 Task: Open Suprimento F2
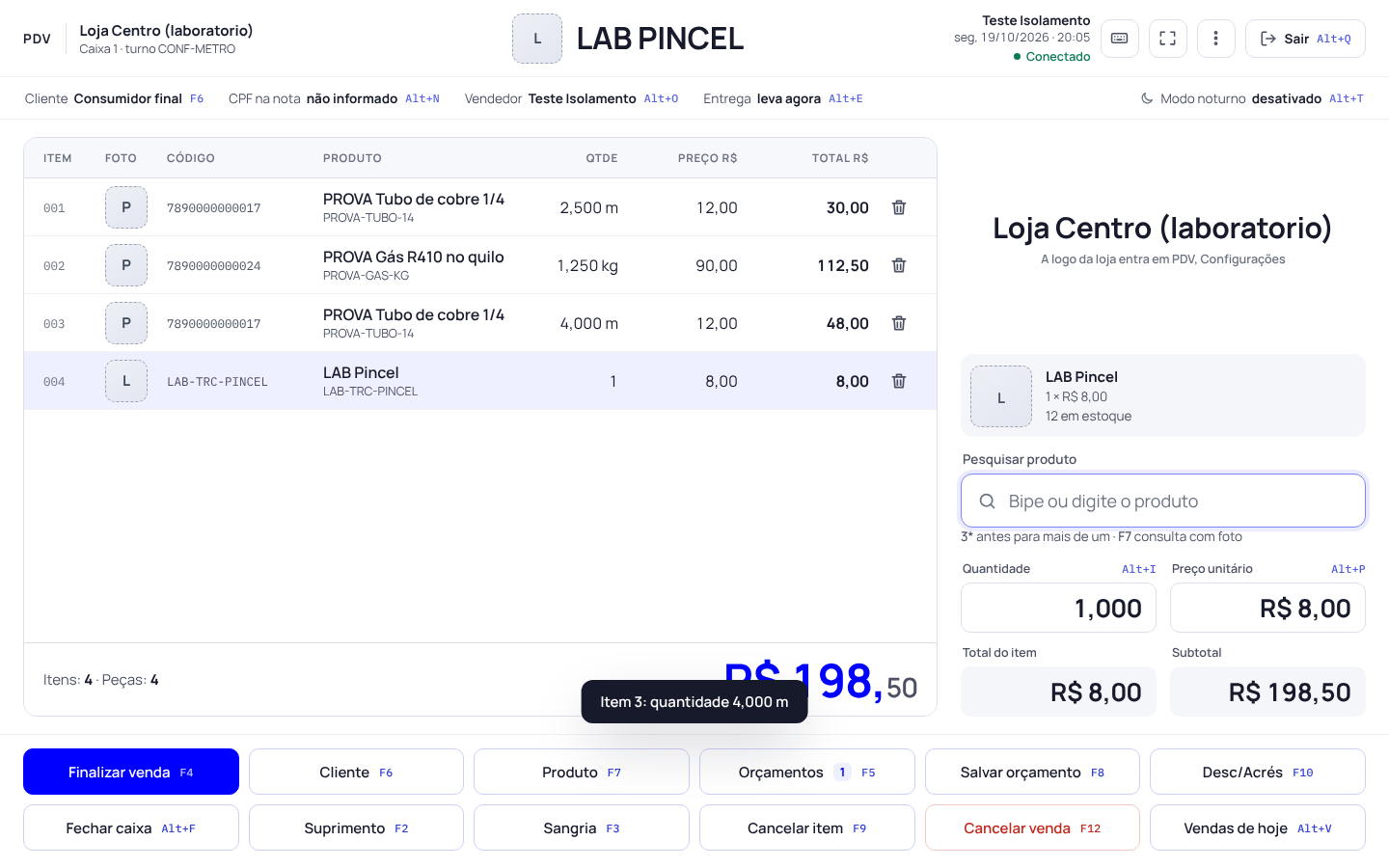356,827
